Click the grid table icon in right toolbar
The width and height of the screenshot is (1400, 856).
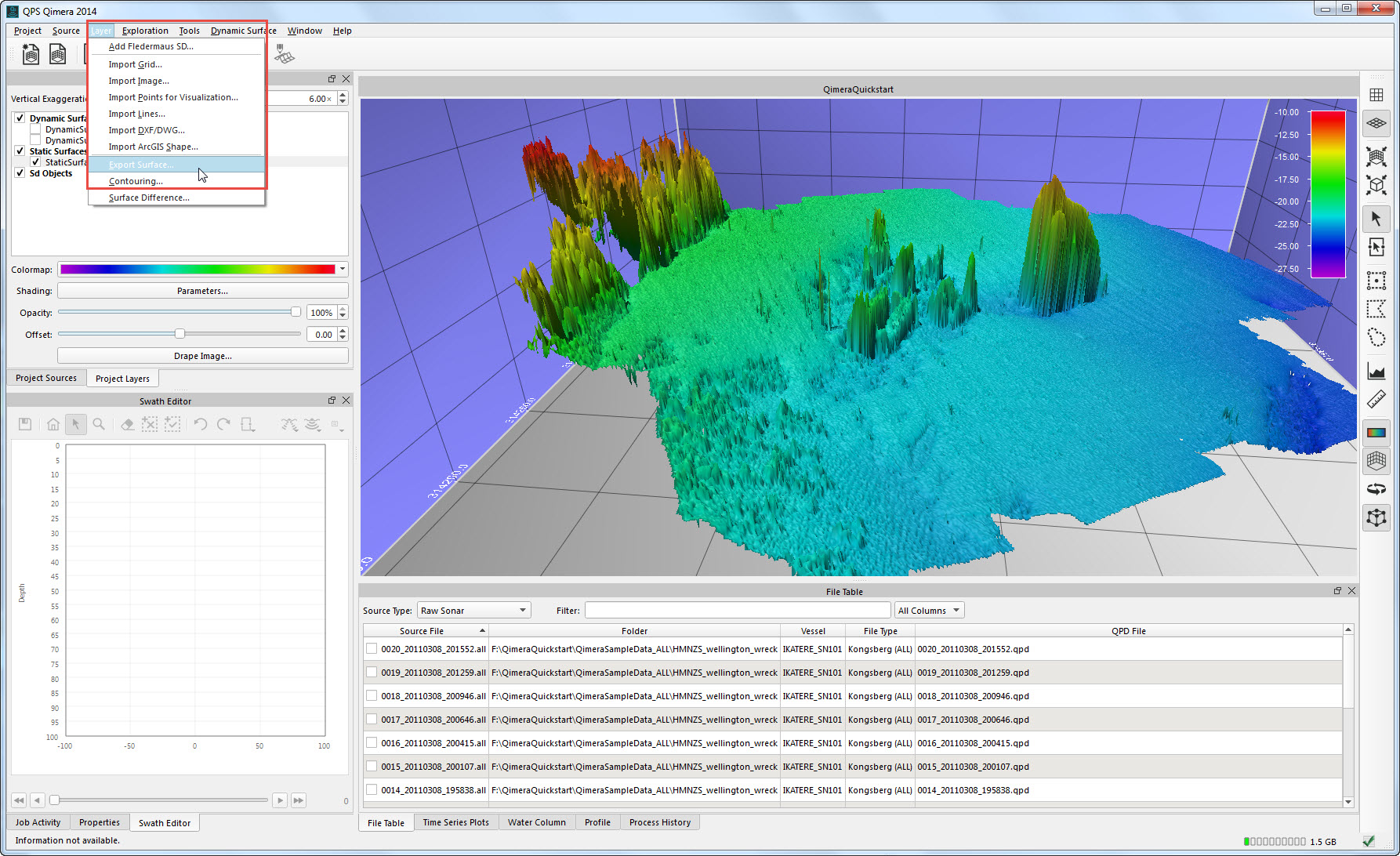pos(1376,95)
